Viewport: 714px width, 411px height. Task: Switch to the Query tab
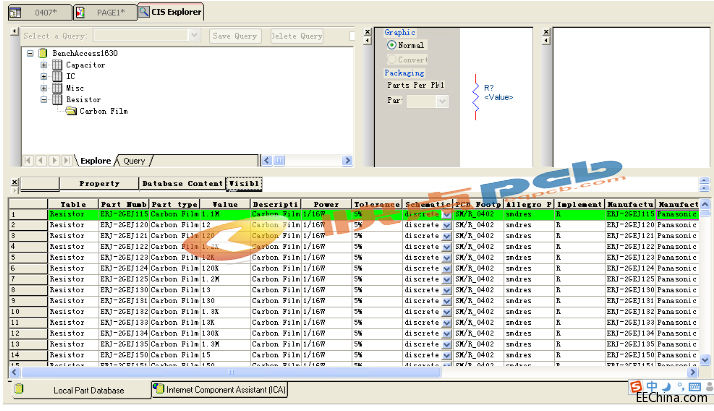134,161
